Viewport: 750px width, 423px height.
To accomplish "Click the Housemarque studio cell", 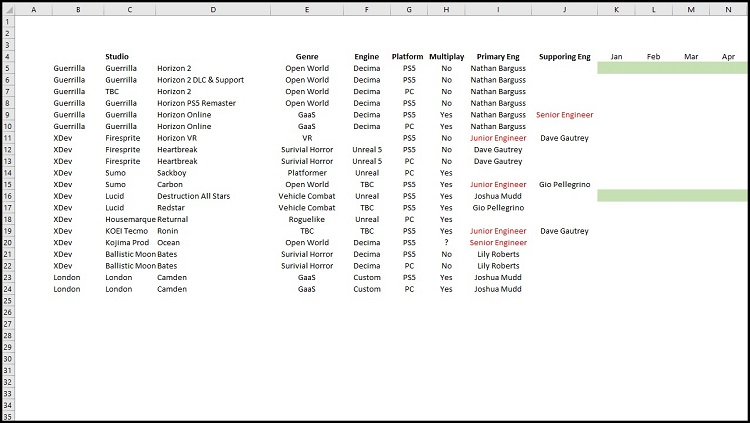I will point(129,219).
